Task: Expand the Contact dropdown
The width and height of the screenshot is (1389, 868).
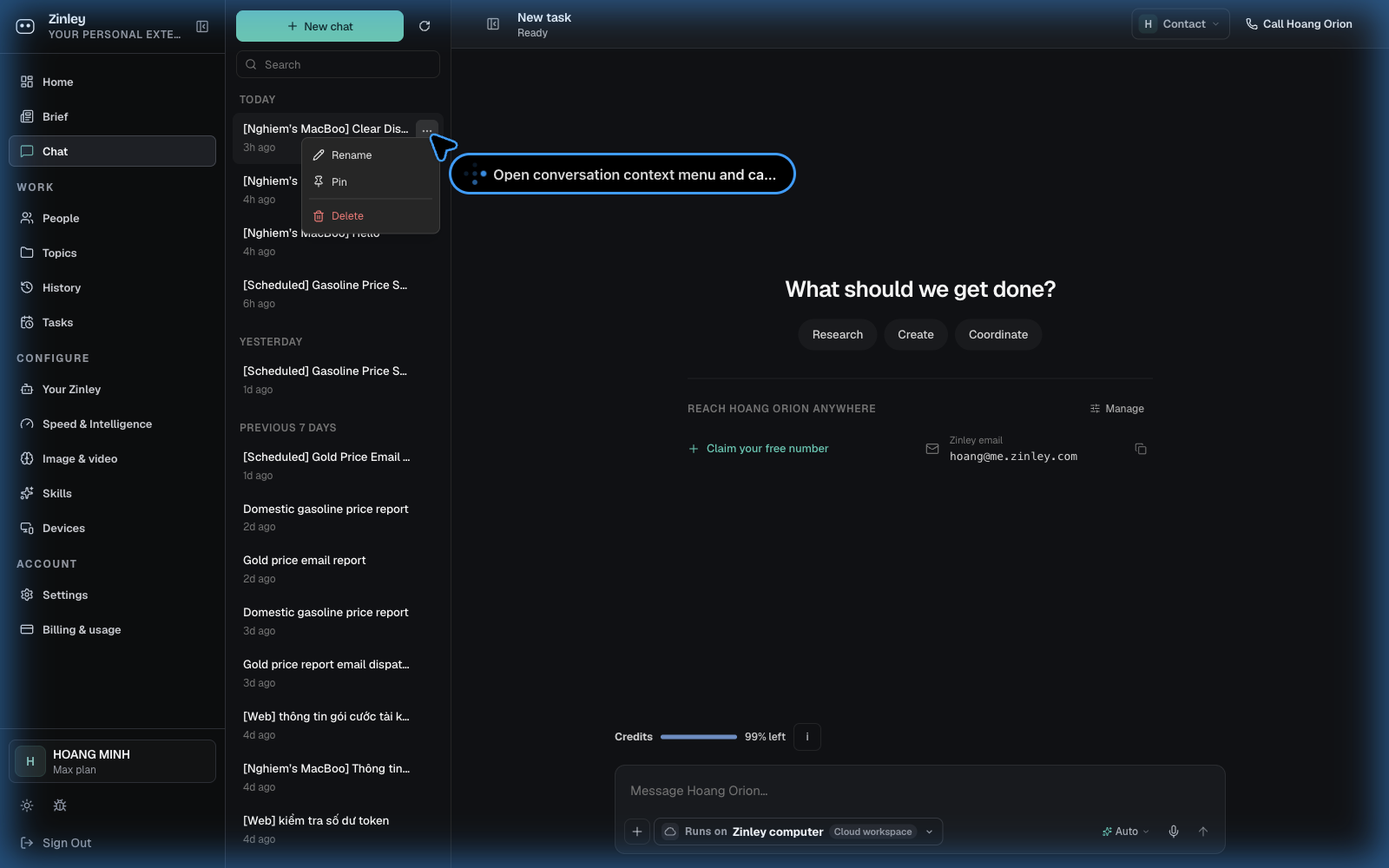Action: point(1181,24)
